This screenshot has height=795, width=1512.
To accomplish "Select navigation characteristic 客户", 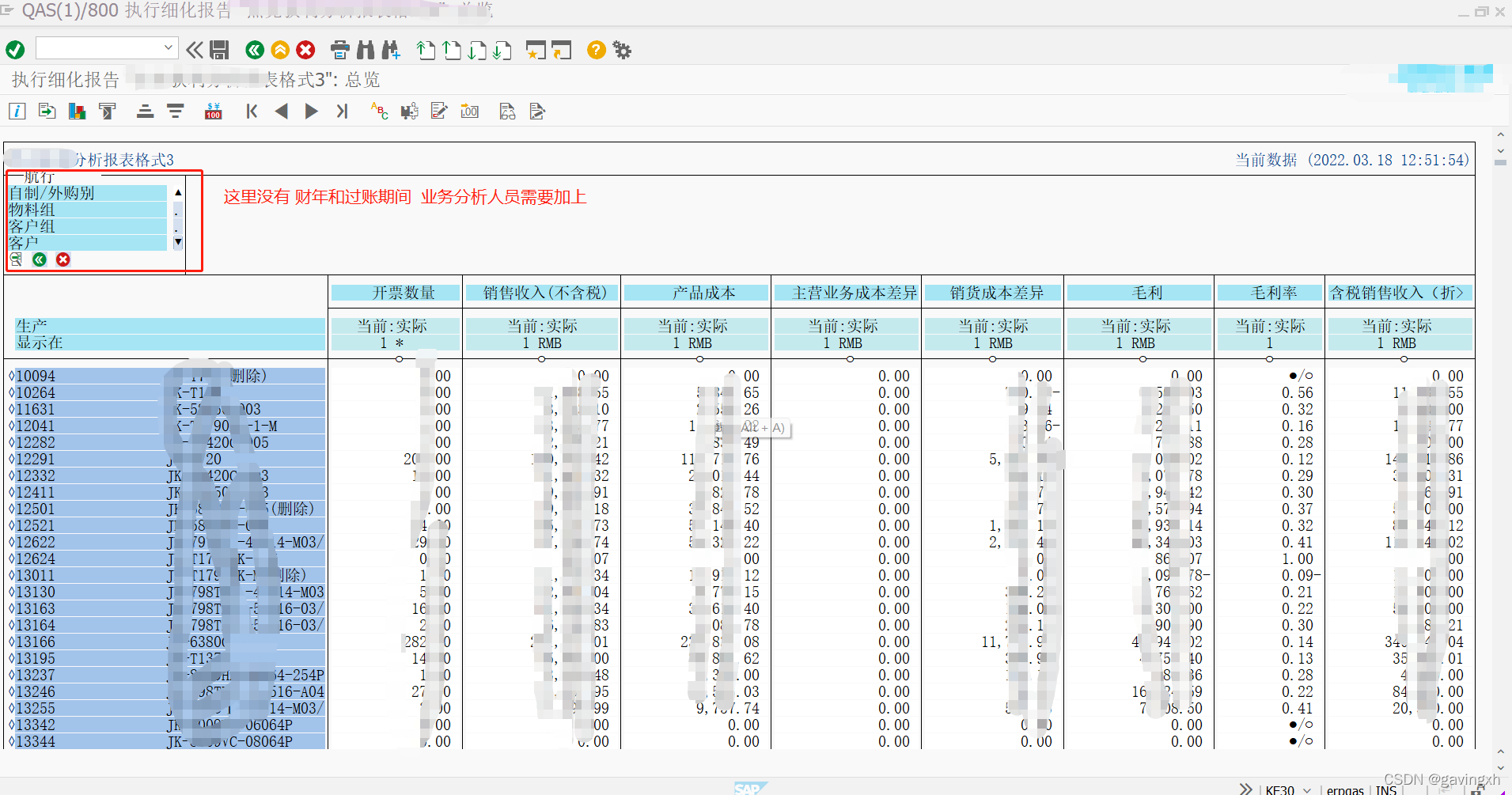I will pyautogui.click(x=88, y=243).
